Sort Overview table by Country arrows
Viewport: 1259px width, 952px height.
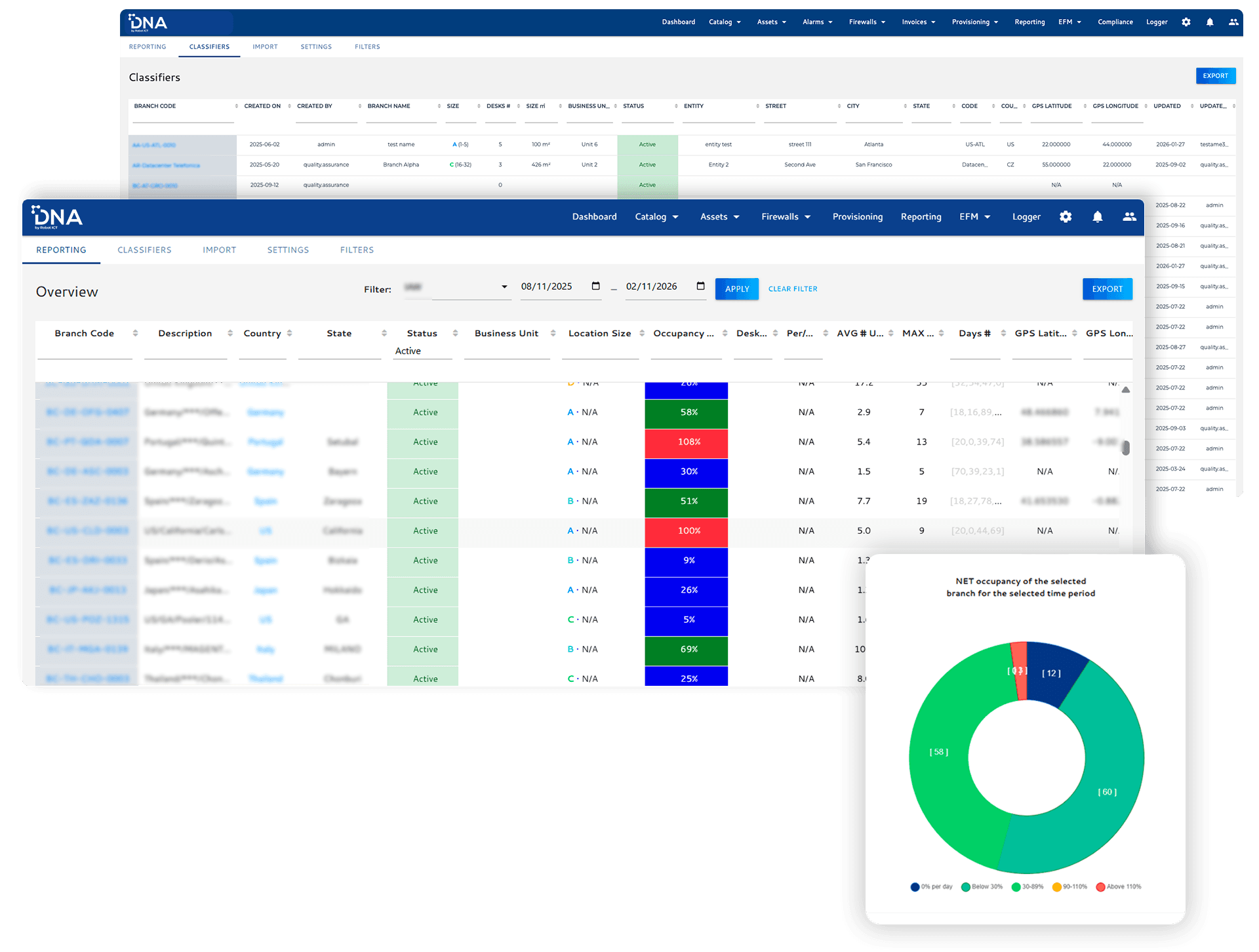coord(289,333)
